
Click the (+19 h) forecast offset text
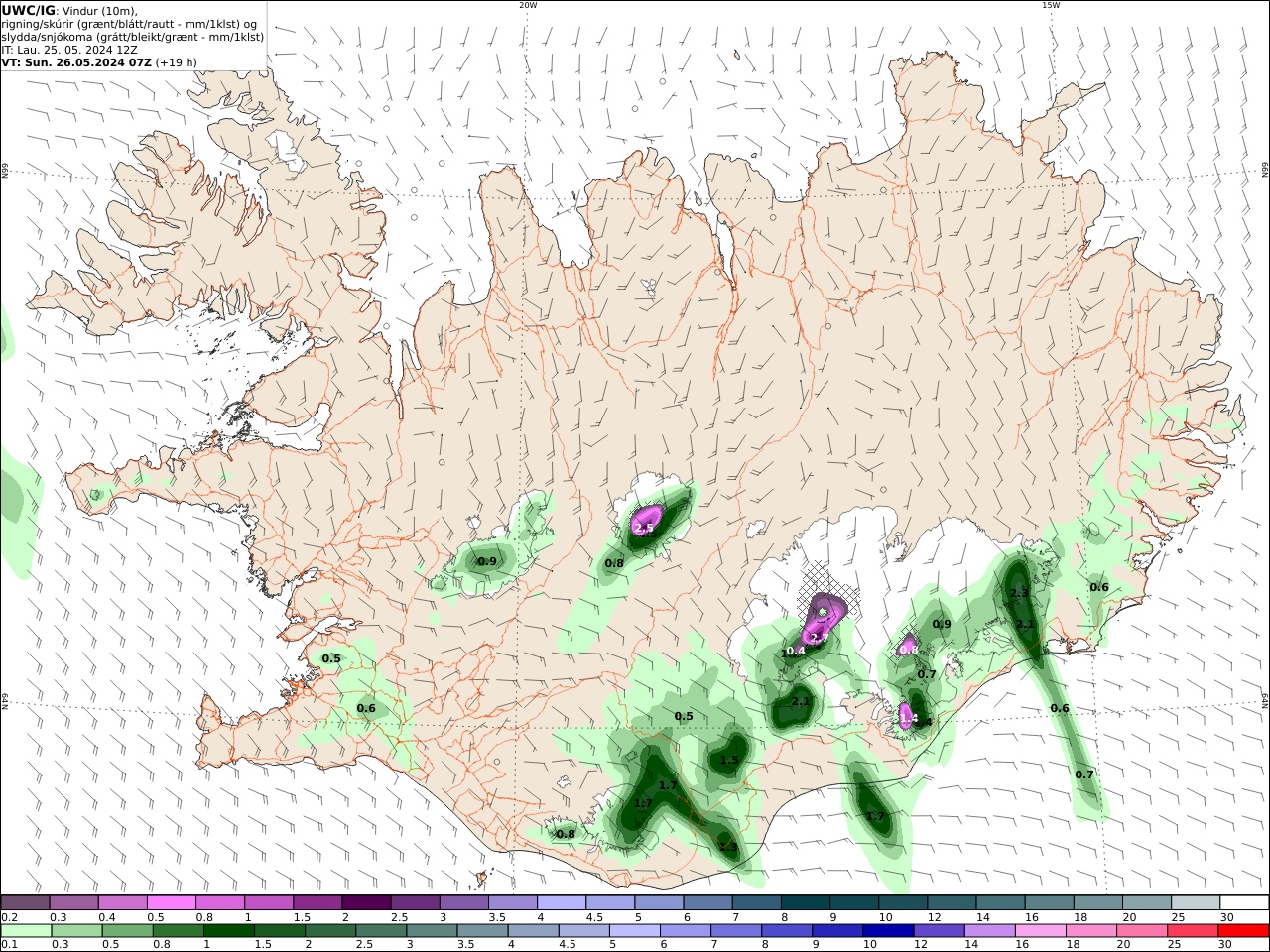point(173,62)
